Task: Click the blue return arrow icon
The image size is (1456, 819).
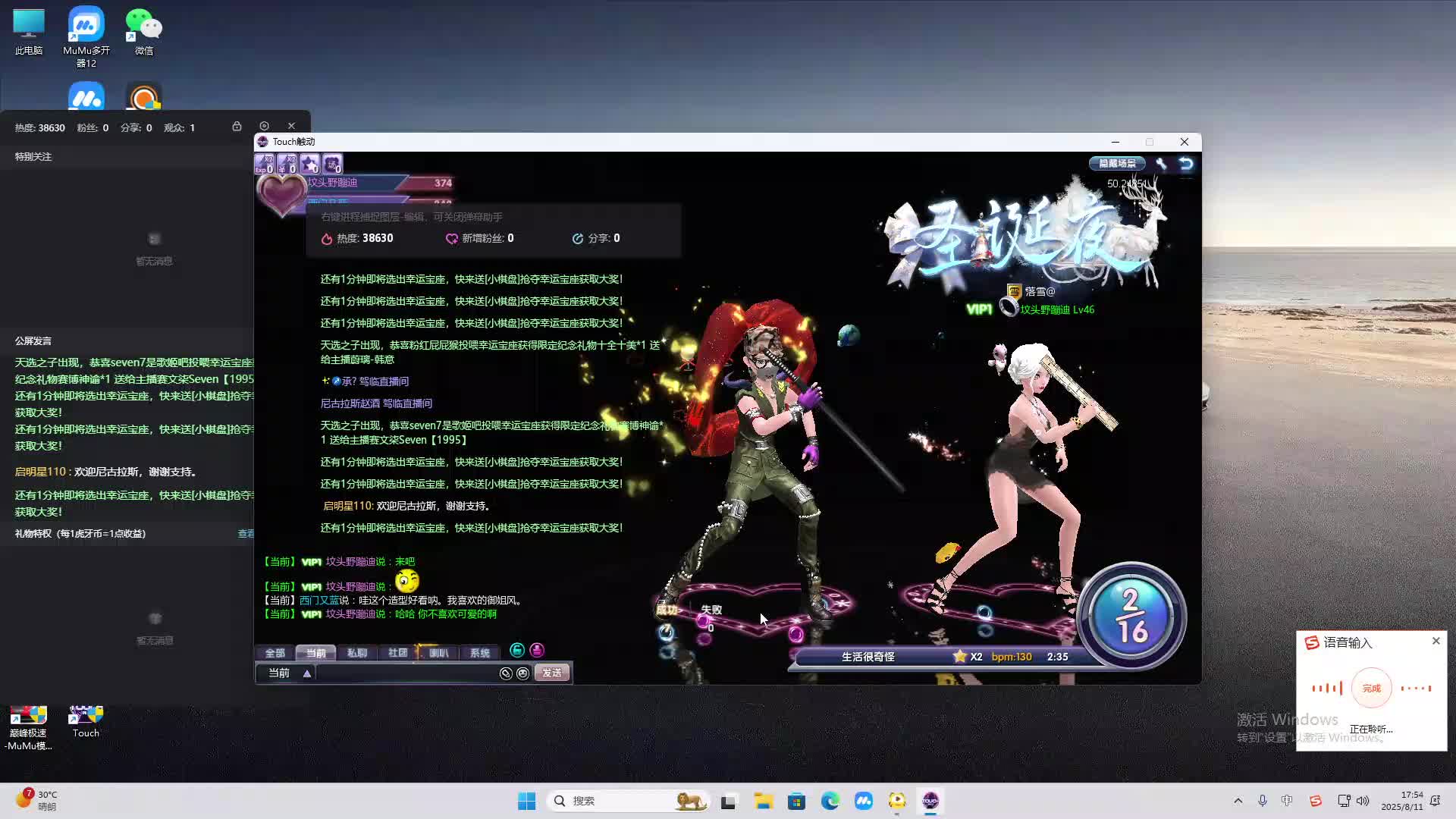Action: click(1186, 164)
